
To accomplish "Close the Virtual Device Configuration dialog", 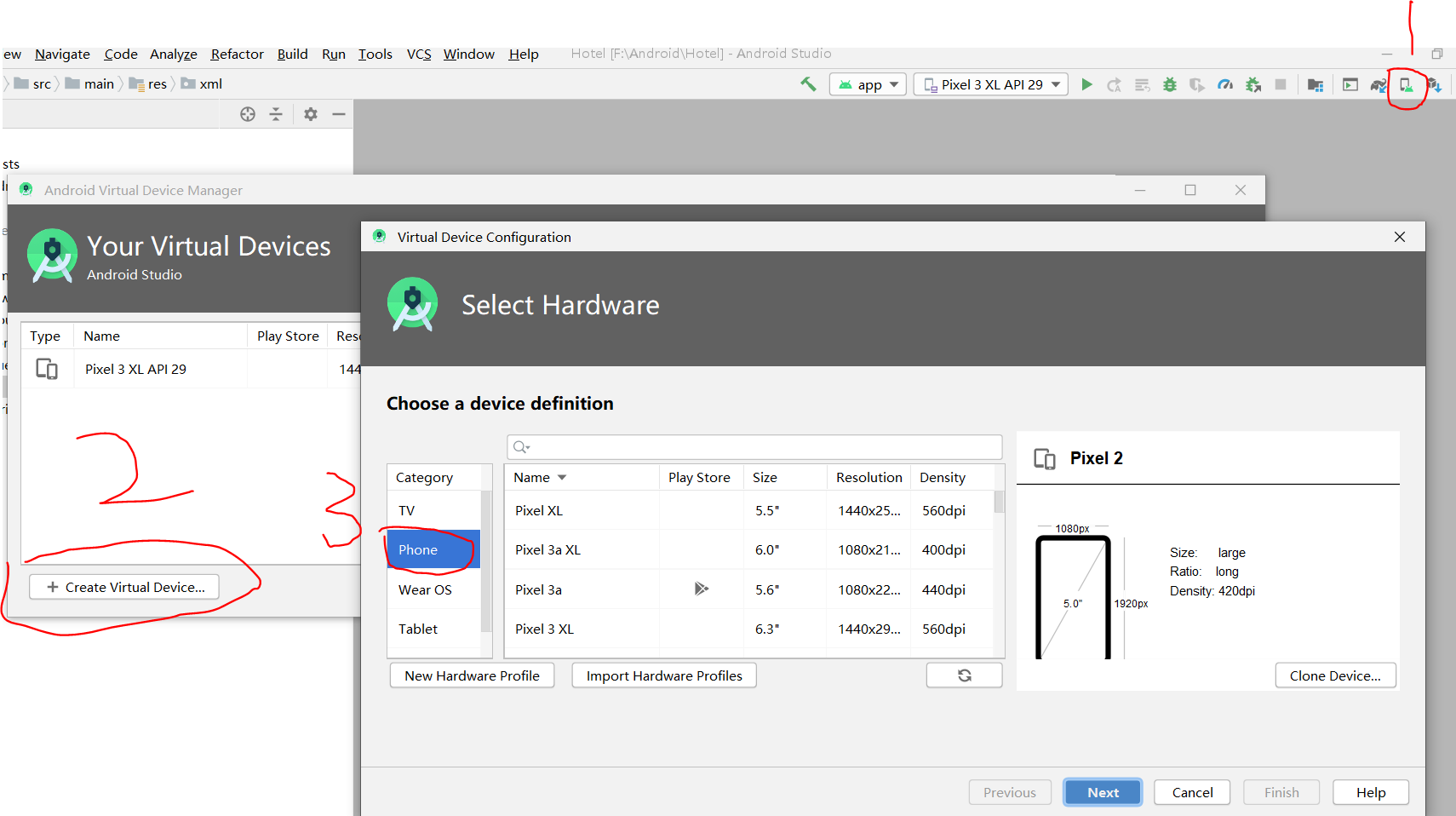I will click(x=1400, y=237).
